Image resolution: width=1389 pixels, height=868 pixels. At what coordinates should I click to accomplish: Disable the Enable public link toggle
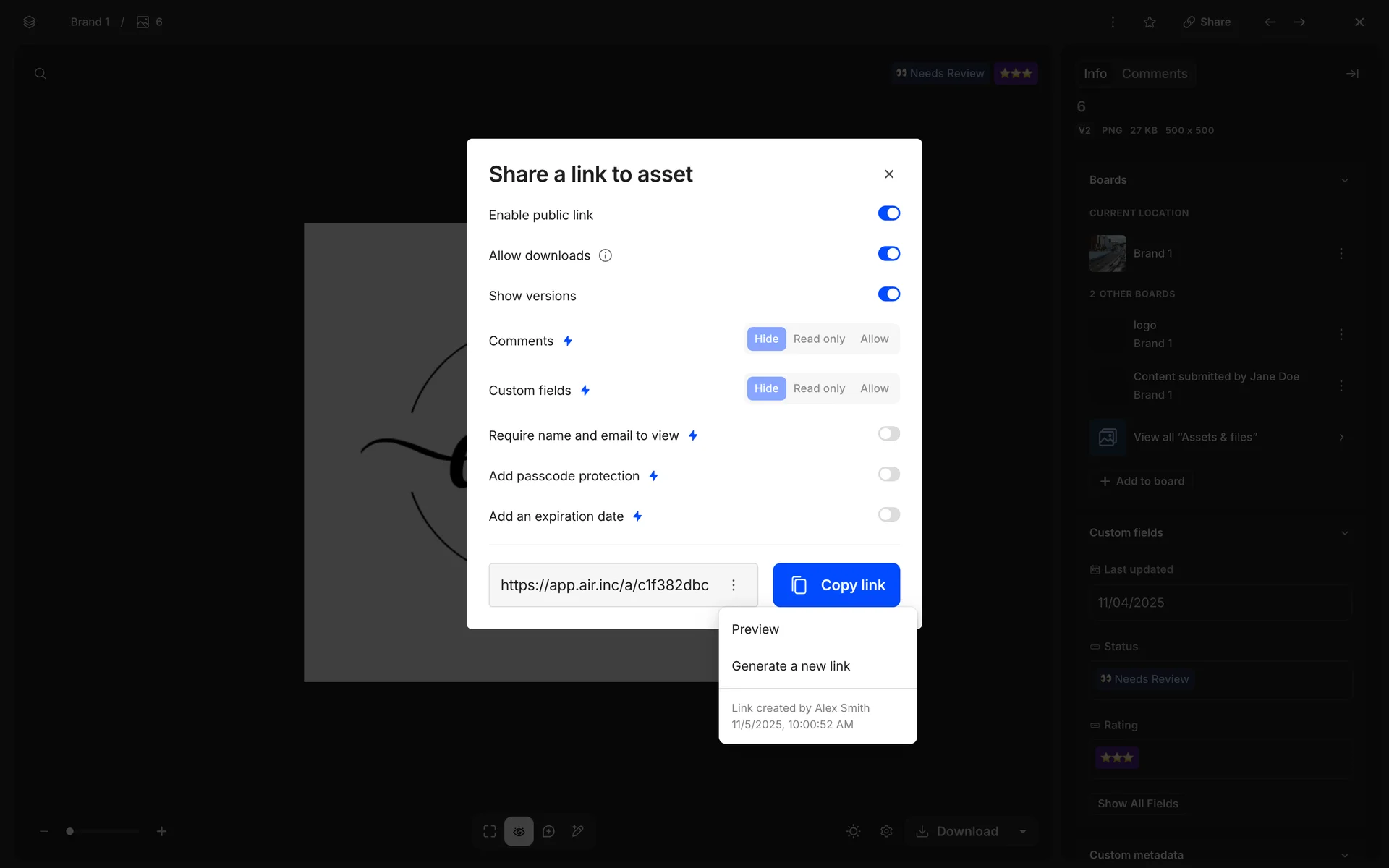click(888, 213)
